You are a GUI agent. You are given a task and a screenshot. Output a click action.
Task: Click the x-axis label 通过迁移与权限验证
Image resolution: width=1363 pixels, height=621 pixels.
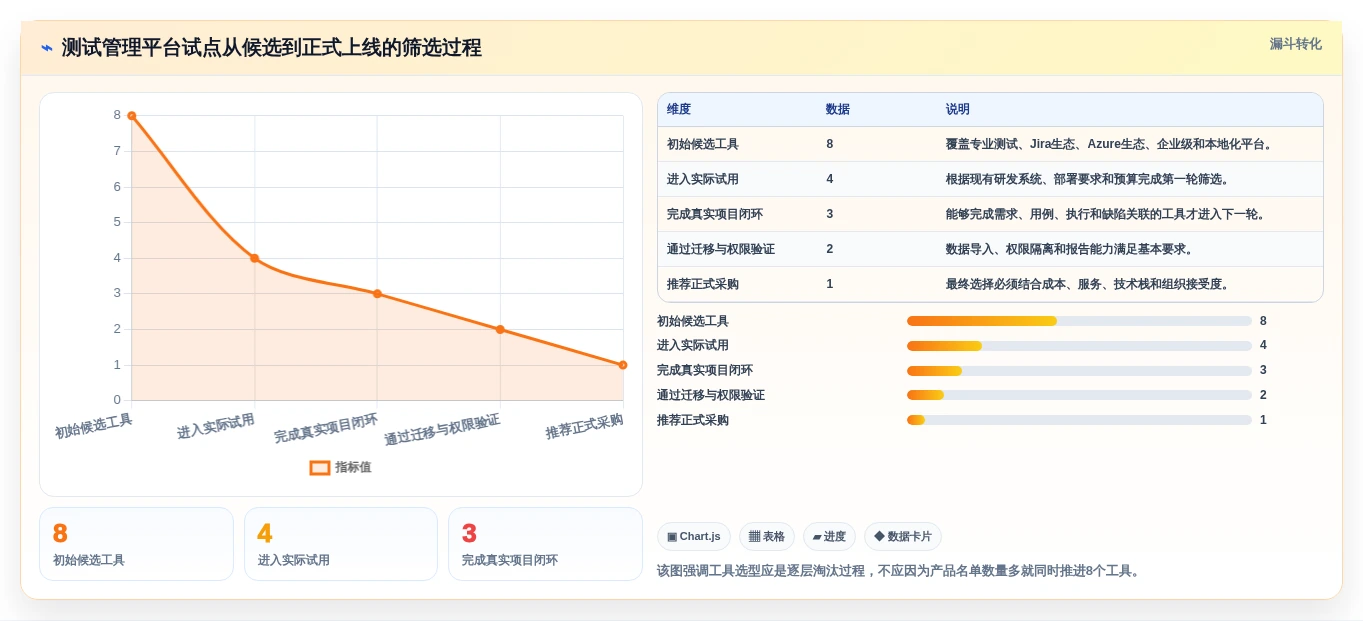pos(442,430)
